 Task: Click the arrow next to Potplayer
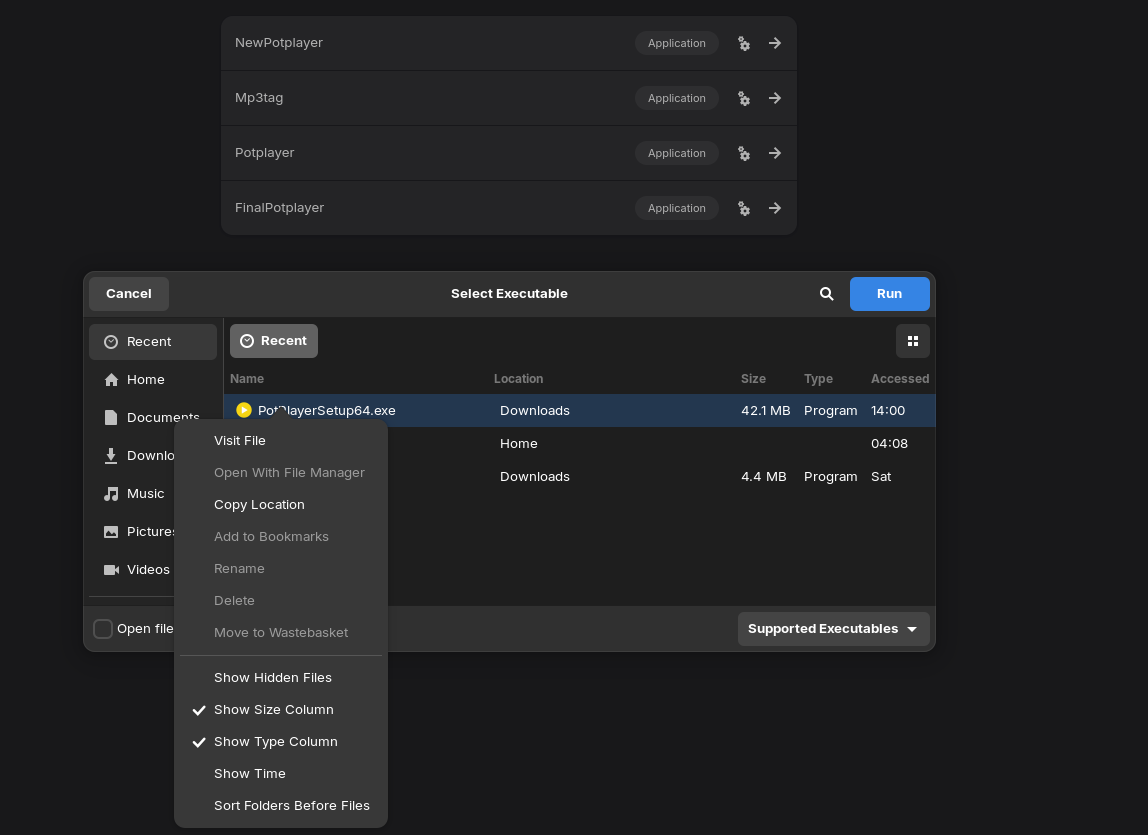click(775, 153)
